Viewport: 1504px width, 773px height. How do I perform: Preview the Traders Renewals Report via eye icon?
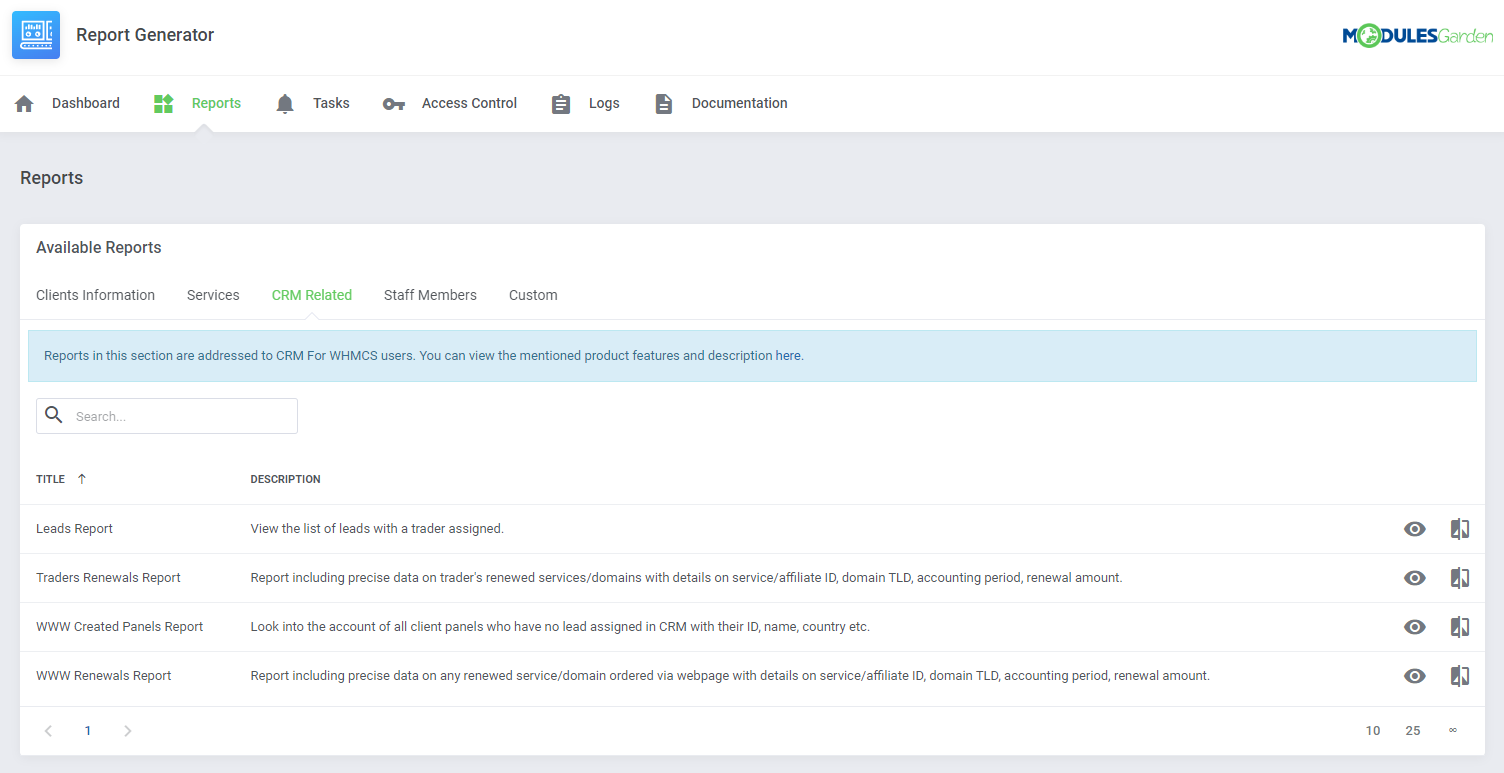click(x=1414, y=578)
